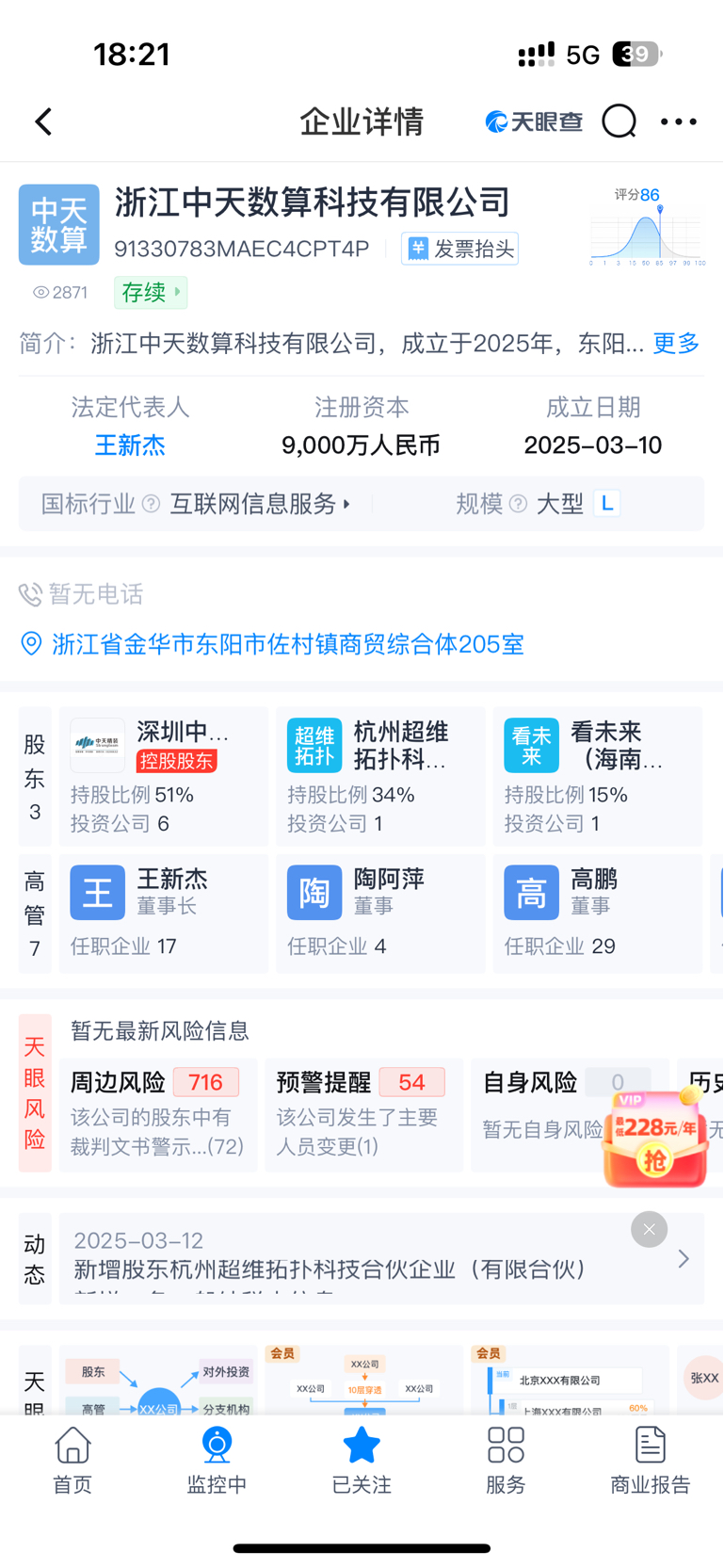Open 服务 services tab

point(506,1461)
